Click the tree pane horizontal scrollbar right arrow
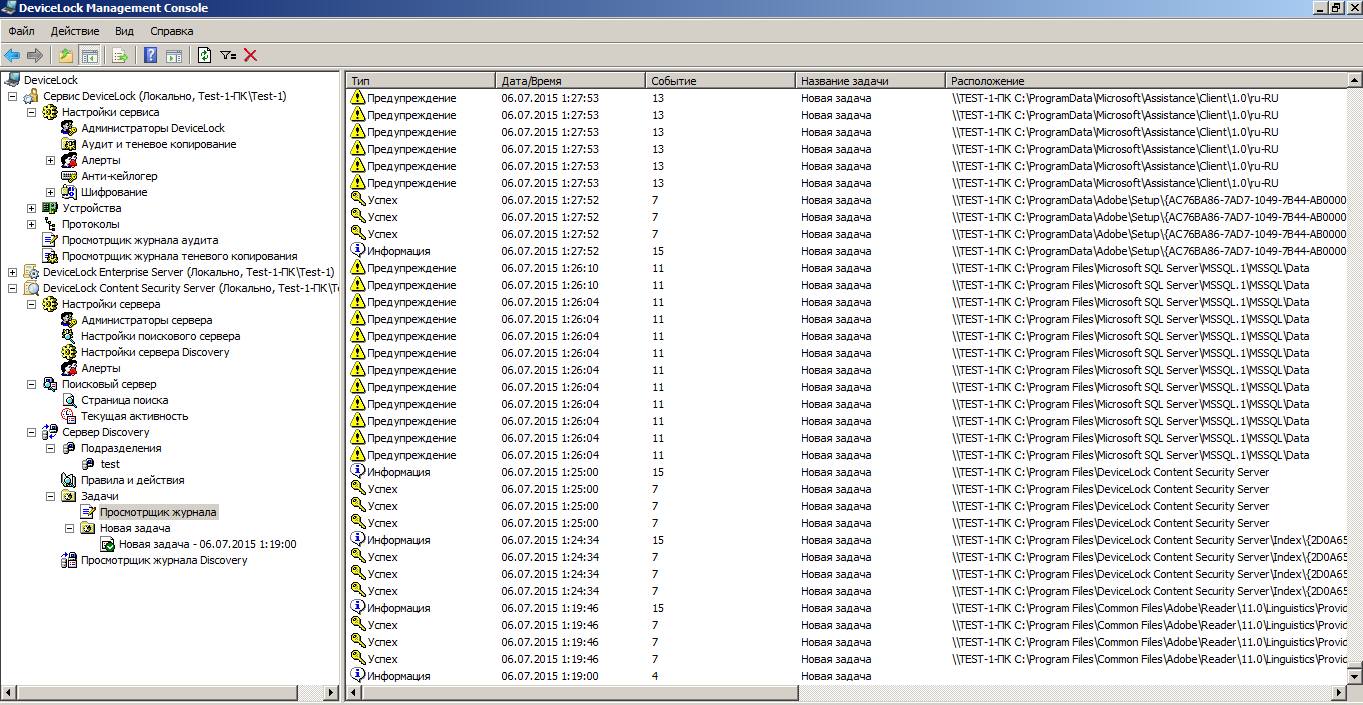 333,692
